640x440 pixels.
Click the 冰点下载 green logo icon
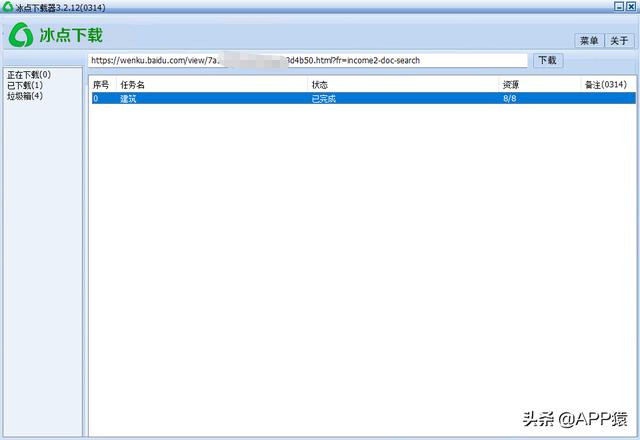tap(21, 35)
